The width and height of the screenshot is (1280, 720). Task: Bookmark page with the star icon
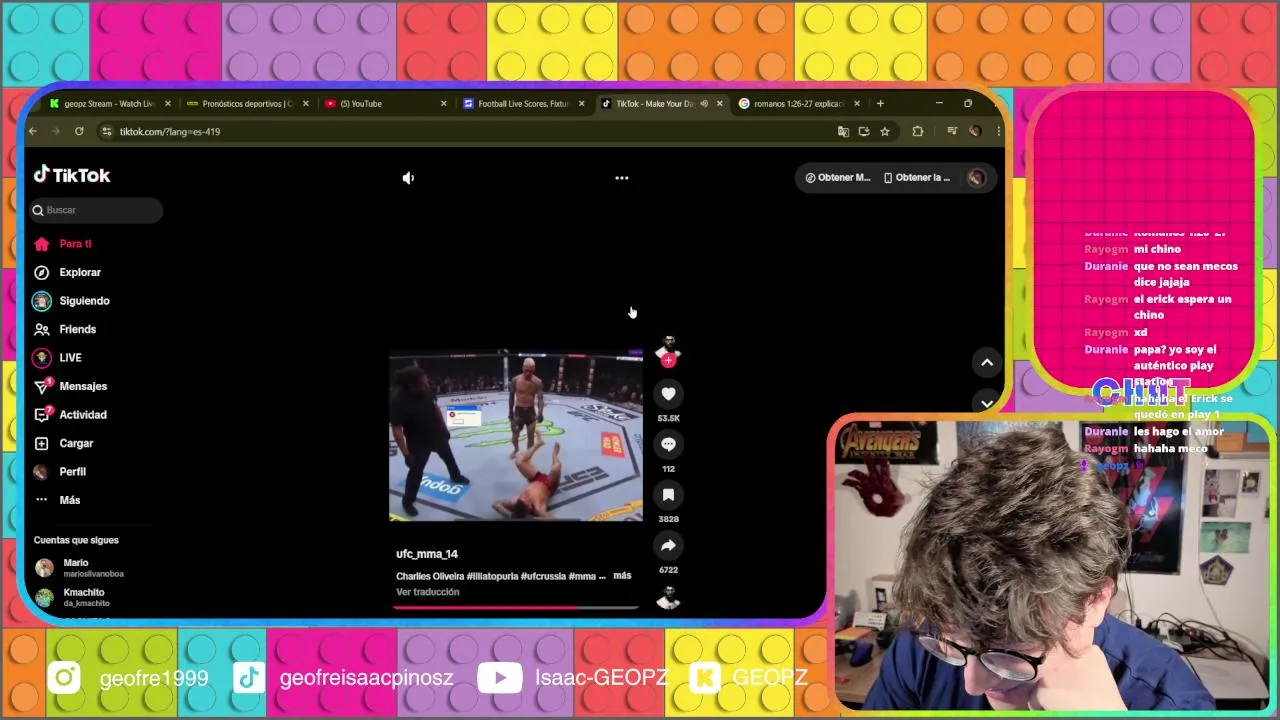(x=885, y=131)
